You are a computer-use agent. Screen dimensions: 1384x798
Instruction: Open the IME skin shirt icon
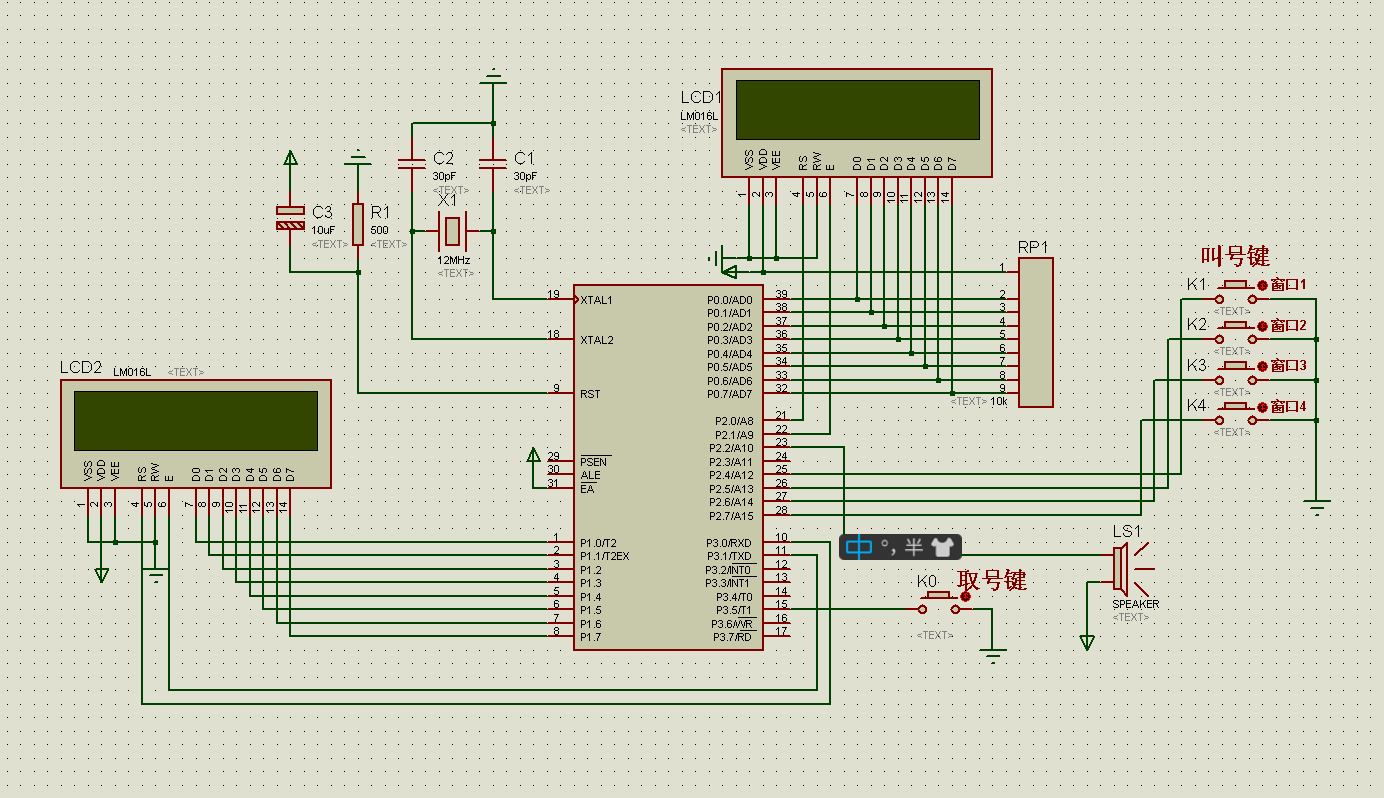(x=942, y=546)
